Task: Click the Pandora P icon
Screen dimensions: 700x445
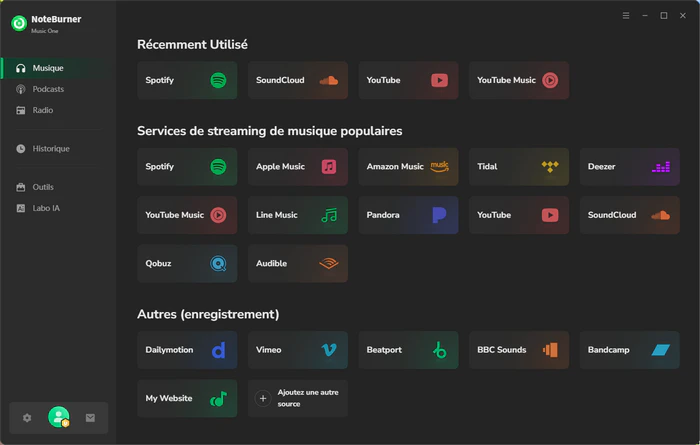Action: [439, 215]
